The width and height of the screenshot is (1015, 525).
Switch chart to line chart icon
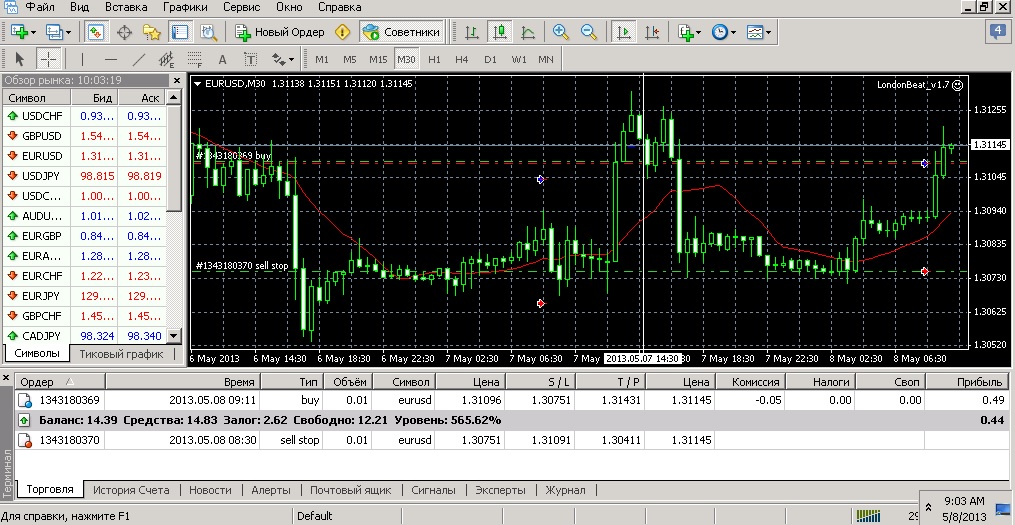point(528,32)
